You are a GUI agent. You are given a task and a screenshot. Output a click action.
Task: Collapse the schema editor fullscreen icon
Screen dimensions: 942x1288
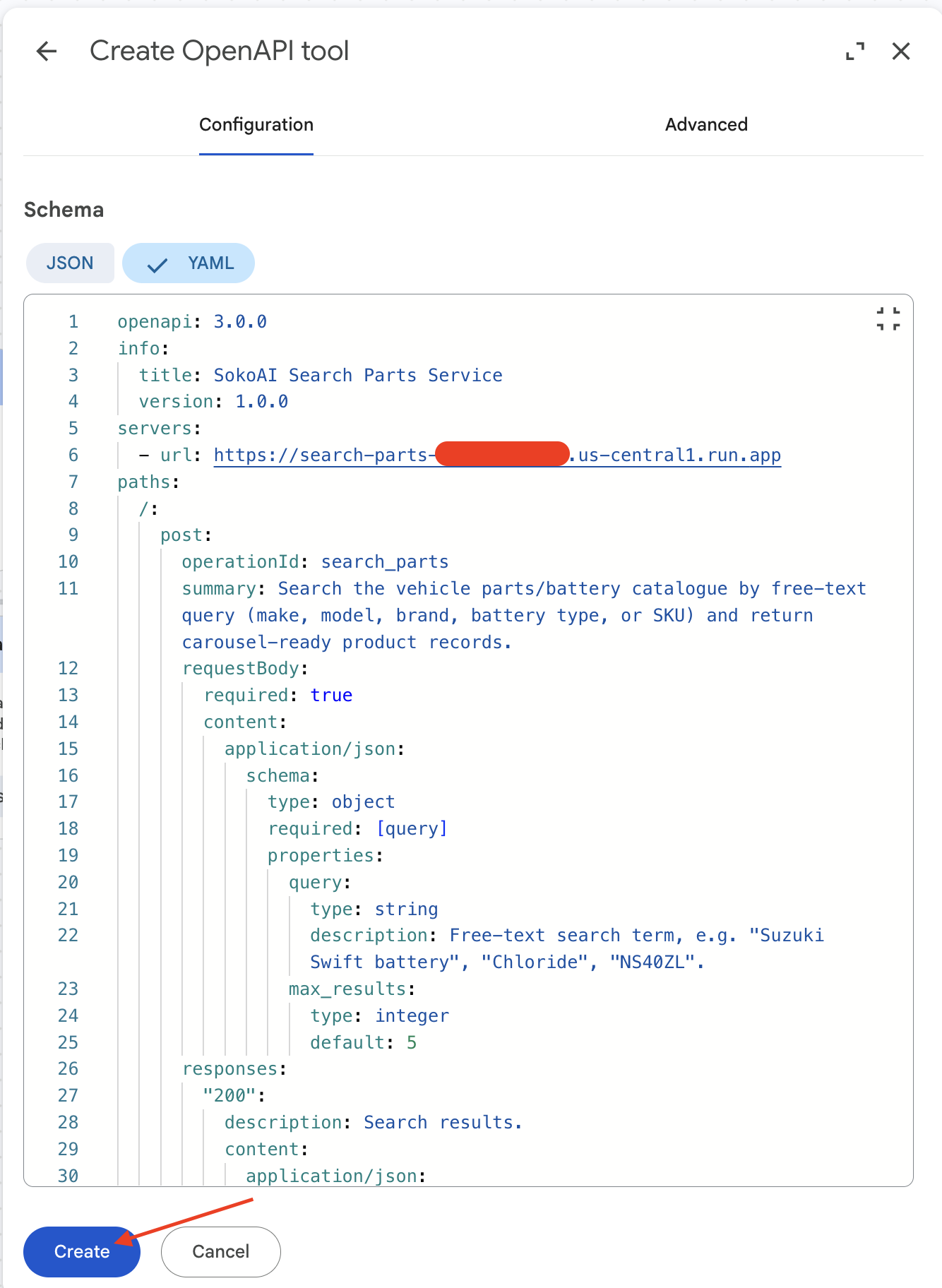point(888,319)
